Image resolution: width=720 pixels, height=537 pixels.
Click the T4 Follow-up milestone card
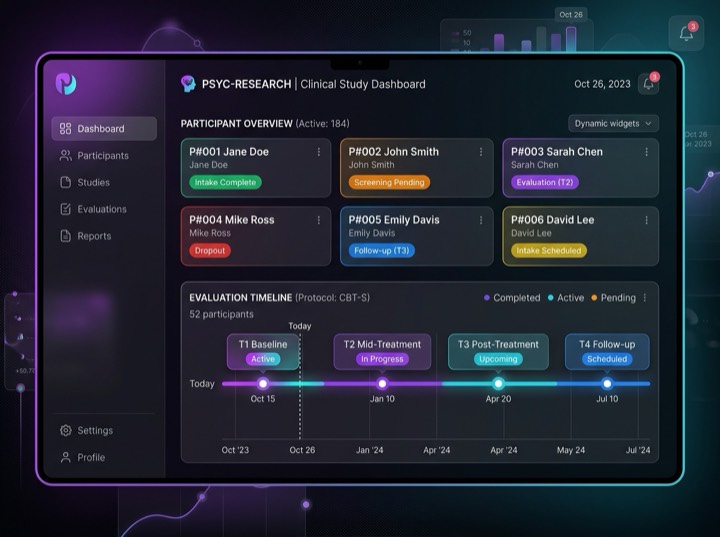coord(607,352)
